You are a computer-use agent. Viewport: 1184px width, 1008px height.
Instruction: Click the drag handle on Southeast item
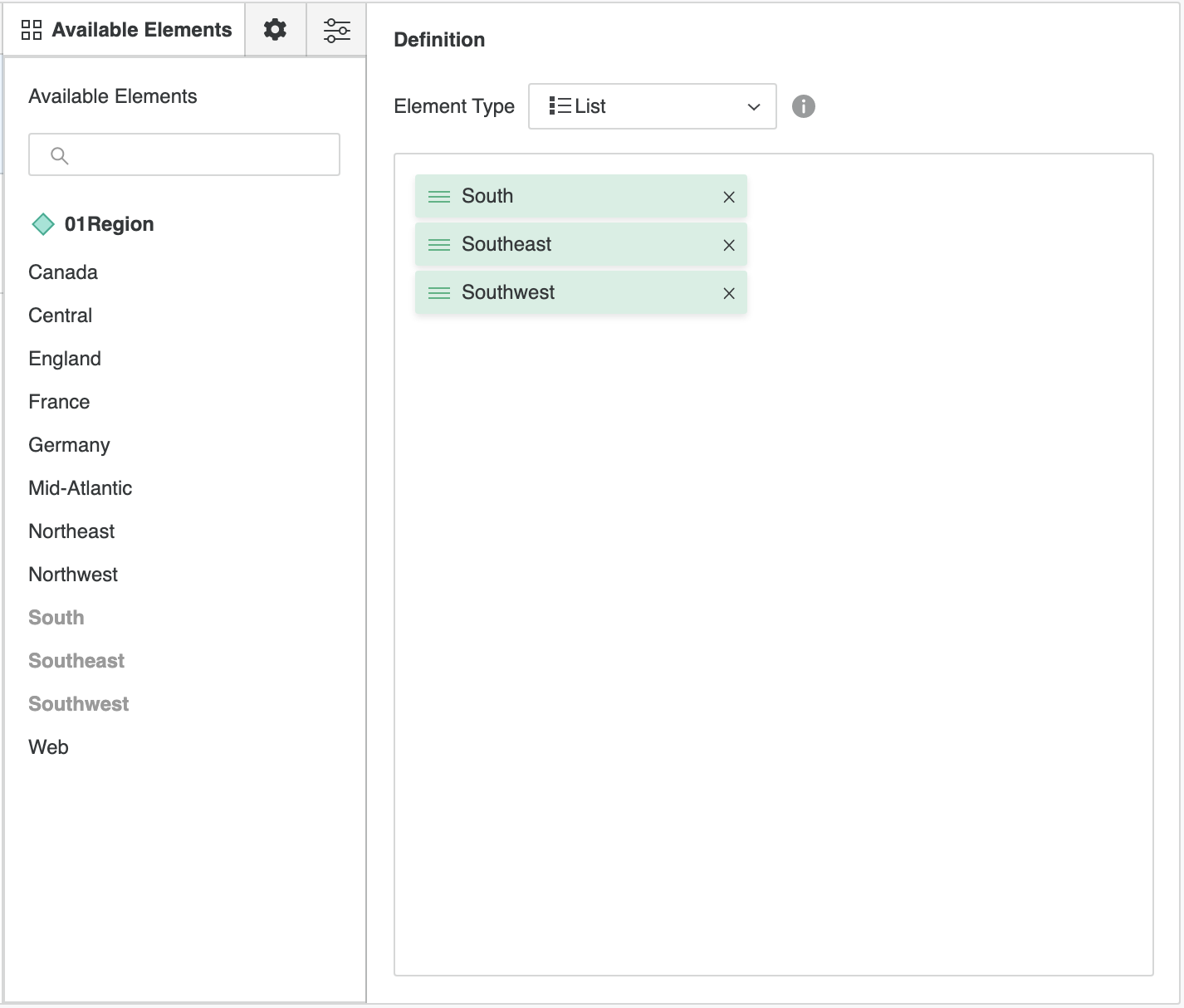coord(438,245)
